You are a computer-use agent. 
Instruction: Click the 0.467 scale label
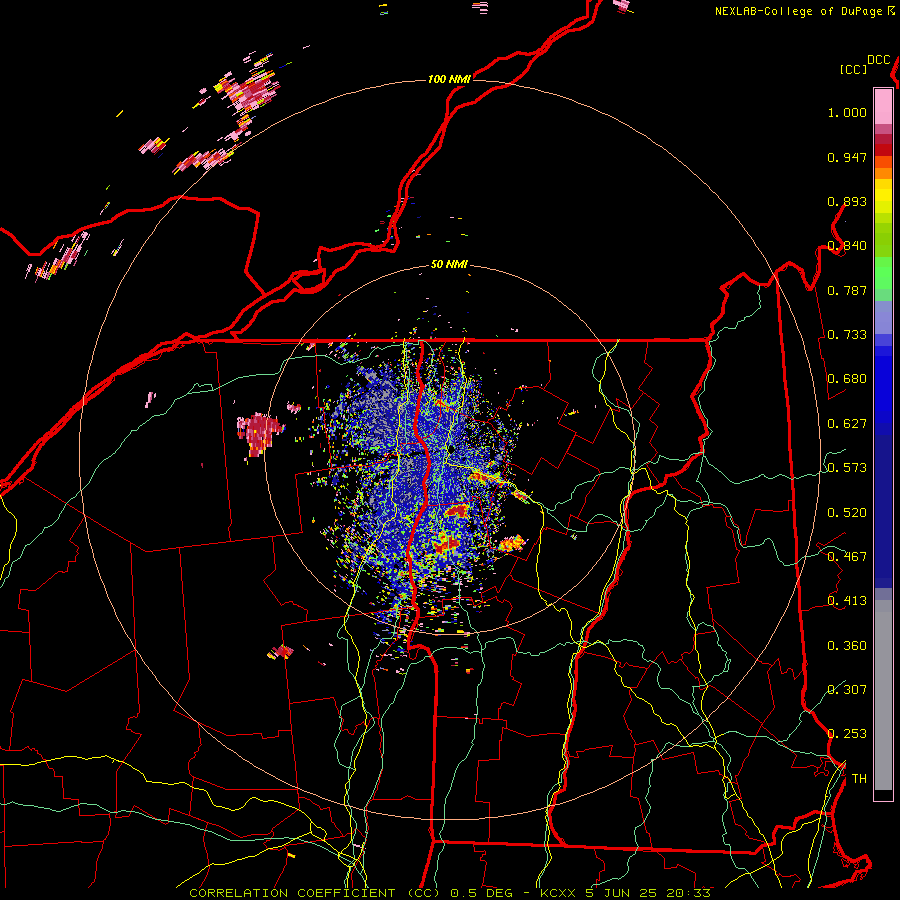pyautogui.click(x=847, y=557)
